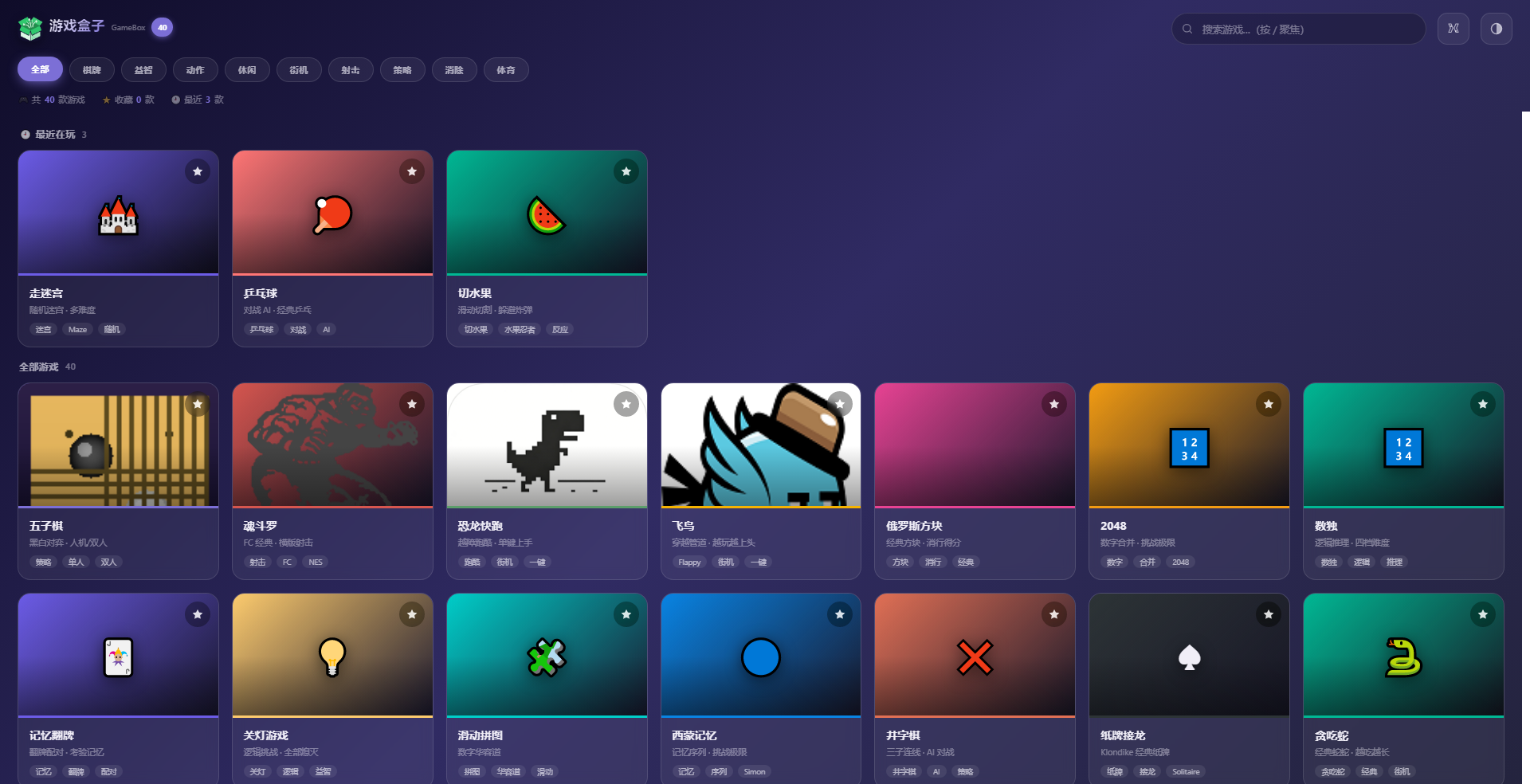
Task: Click the spade icon on 纸牌接龙
Action: pos(1189,657)
